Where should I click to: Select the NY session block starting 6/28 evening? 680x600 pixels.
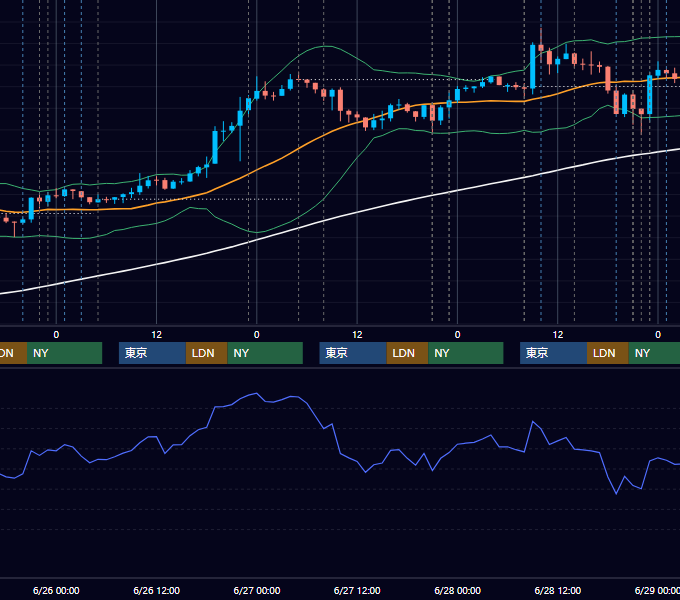pyautogui.click(x=654, y=353)
